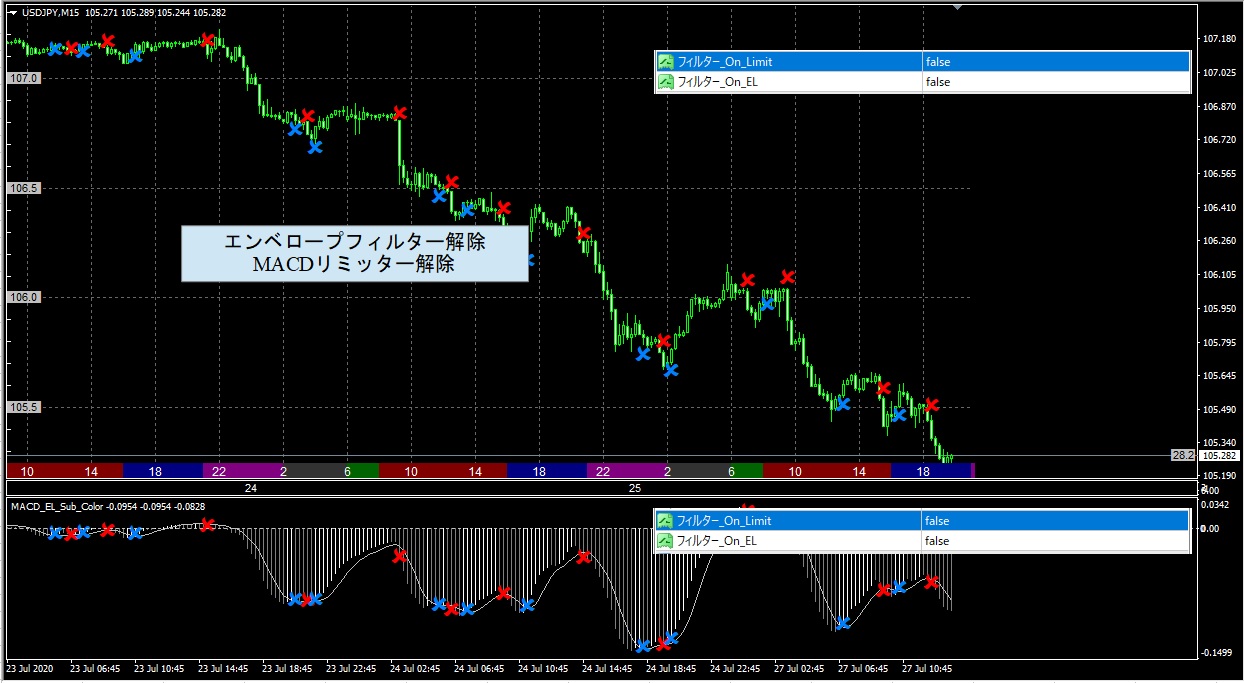This screenshot has width=1244, height=683.
Task: Click the 27 Jul 10:45 time label
Action: pyautogui.click(x=929, y=667)
